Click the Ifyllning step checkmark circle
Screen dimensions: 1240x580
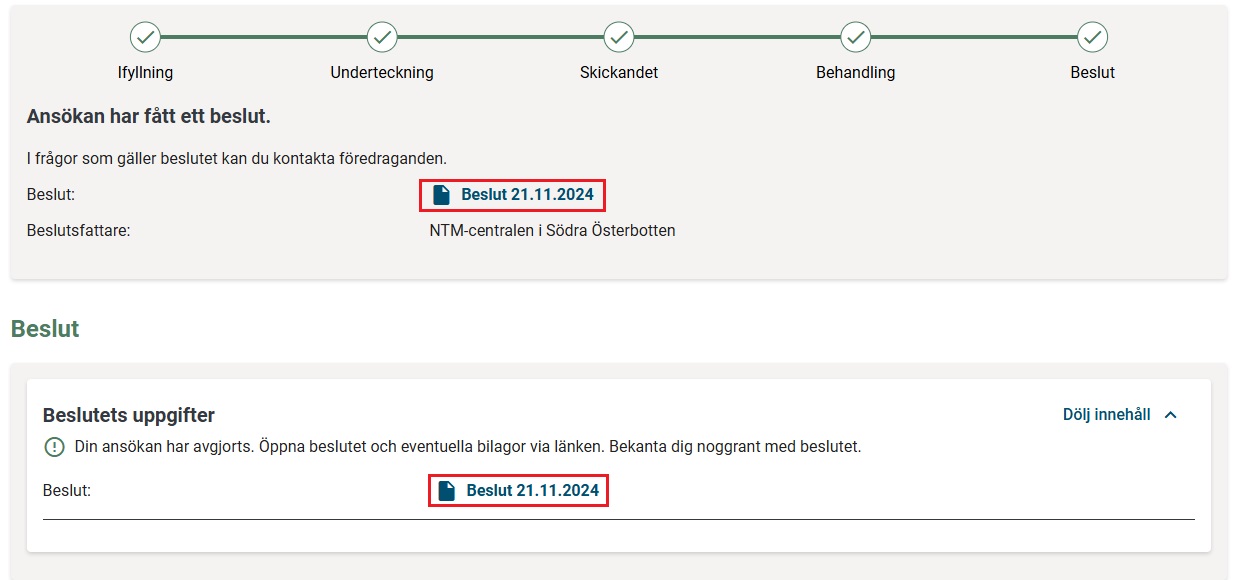[146, 37]
